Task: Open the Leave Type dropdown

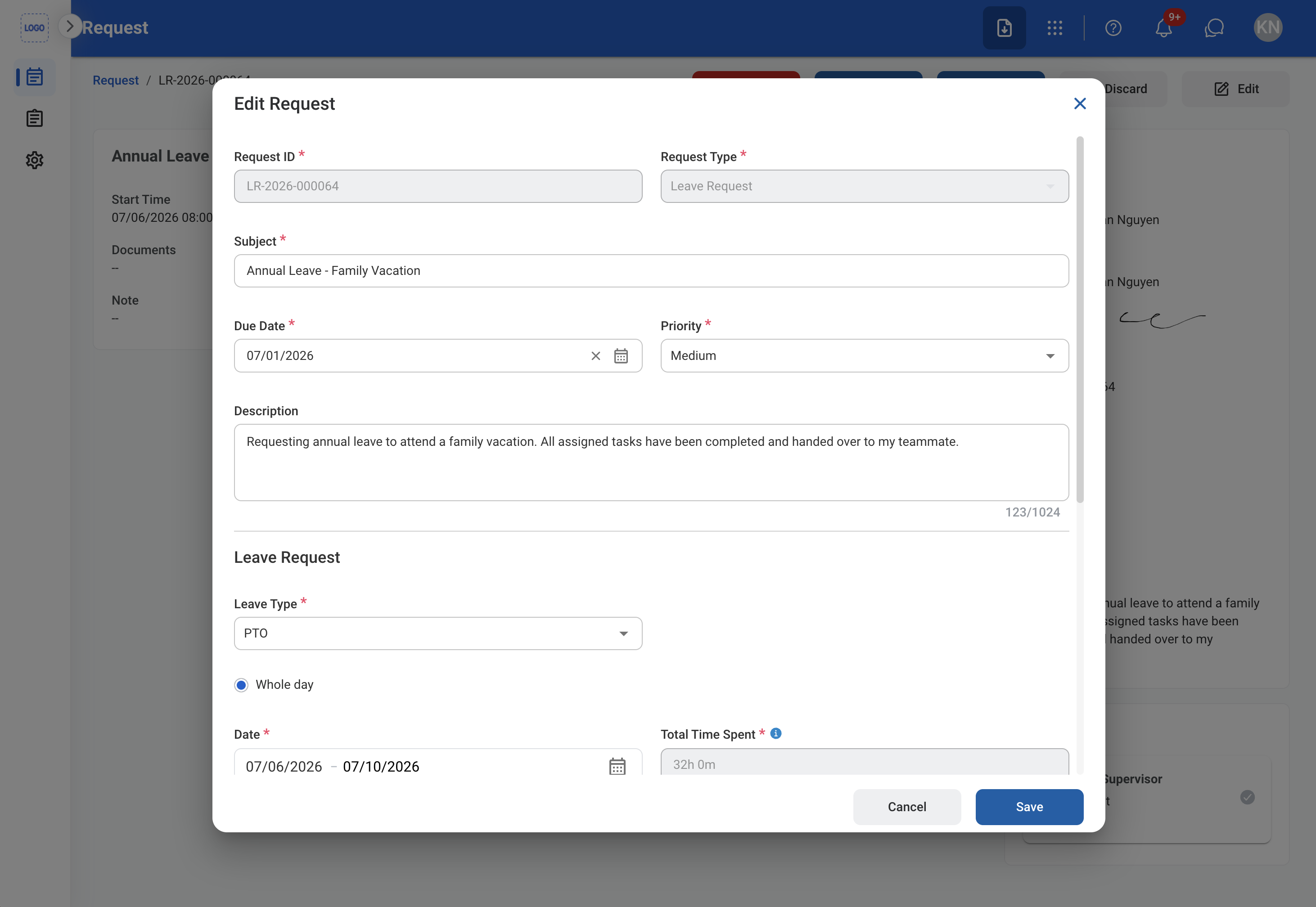Action: click(x=438, y=633)
